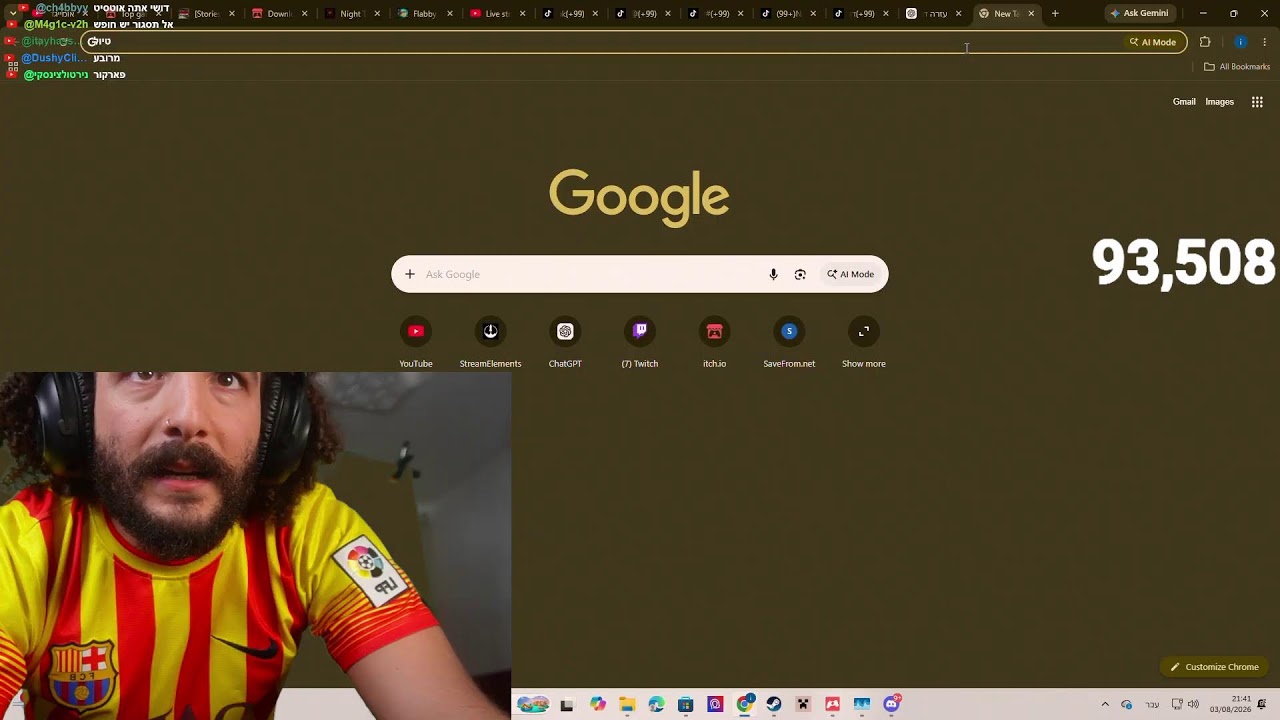Click AI Mode in the address bar
The width and height of the screenshot is (1280, 720).
click(x=1153, y=42)
